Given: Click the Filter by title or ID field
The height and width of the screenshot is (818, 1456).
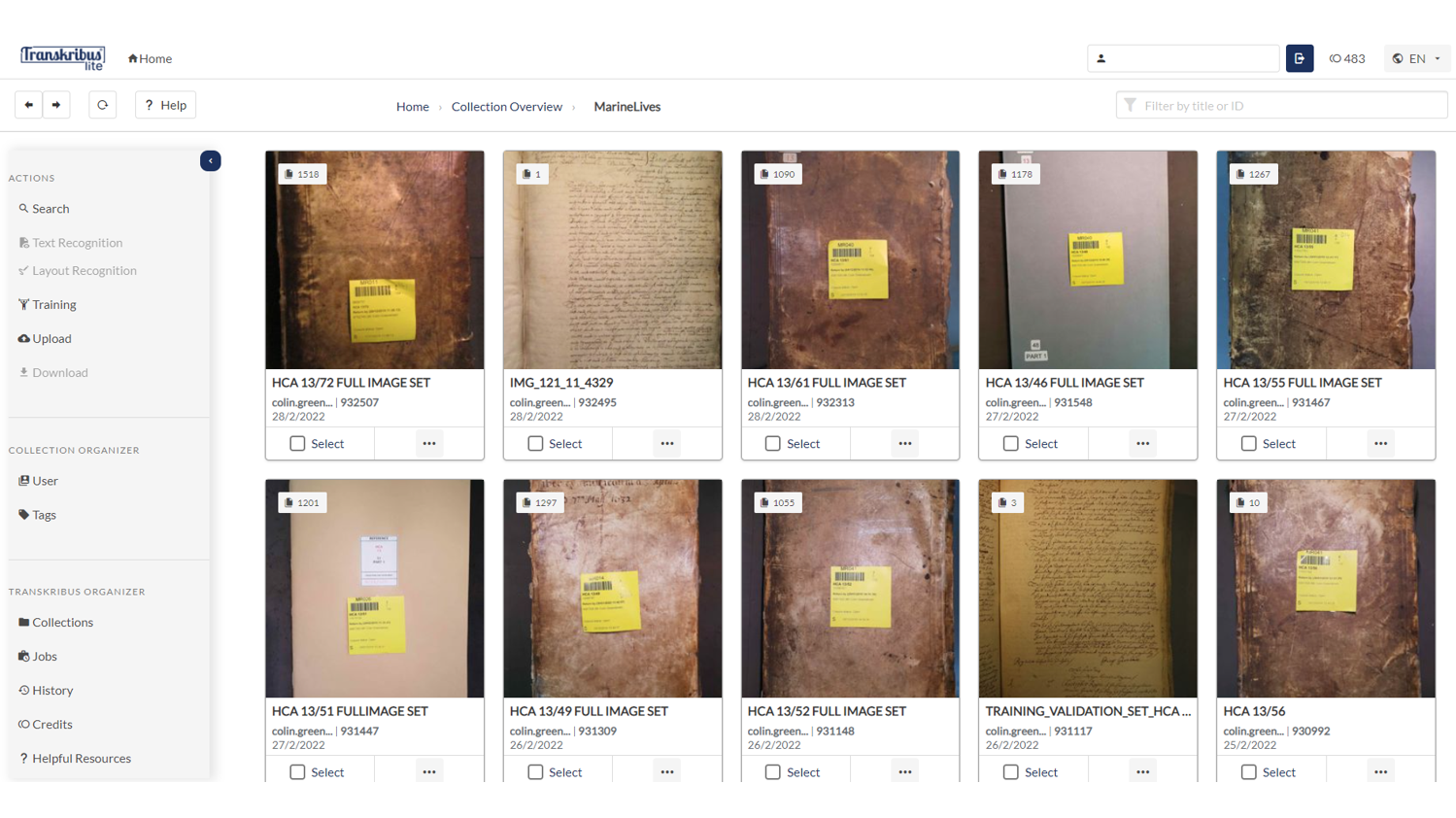Looking at the screenshot, I should point(1281,105).
